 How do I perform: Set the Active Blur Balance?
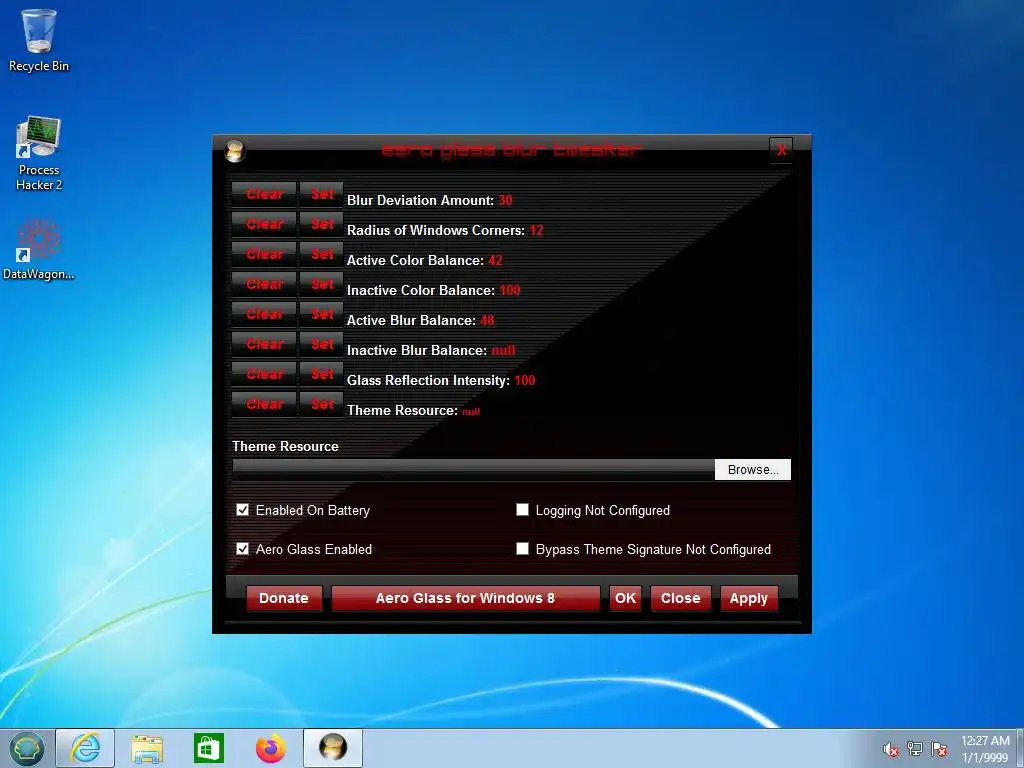click(x=322, y=314)
